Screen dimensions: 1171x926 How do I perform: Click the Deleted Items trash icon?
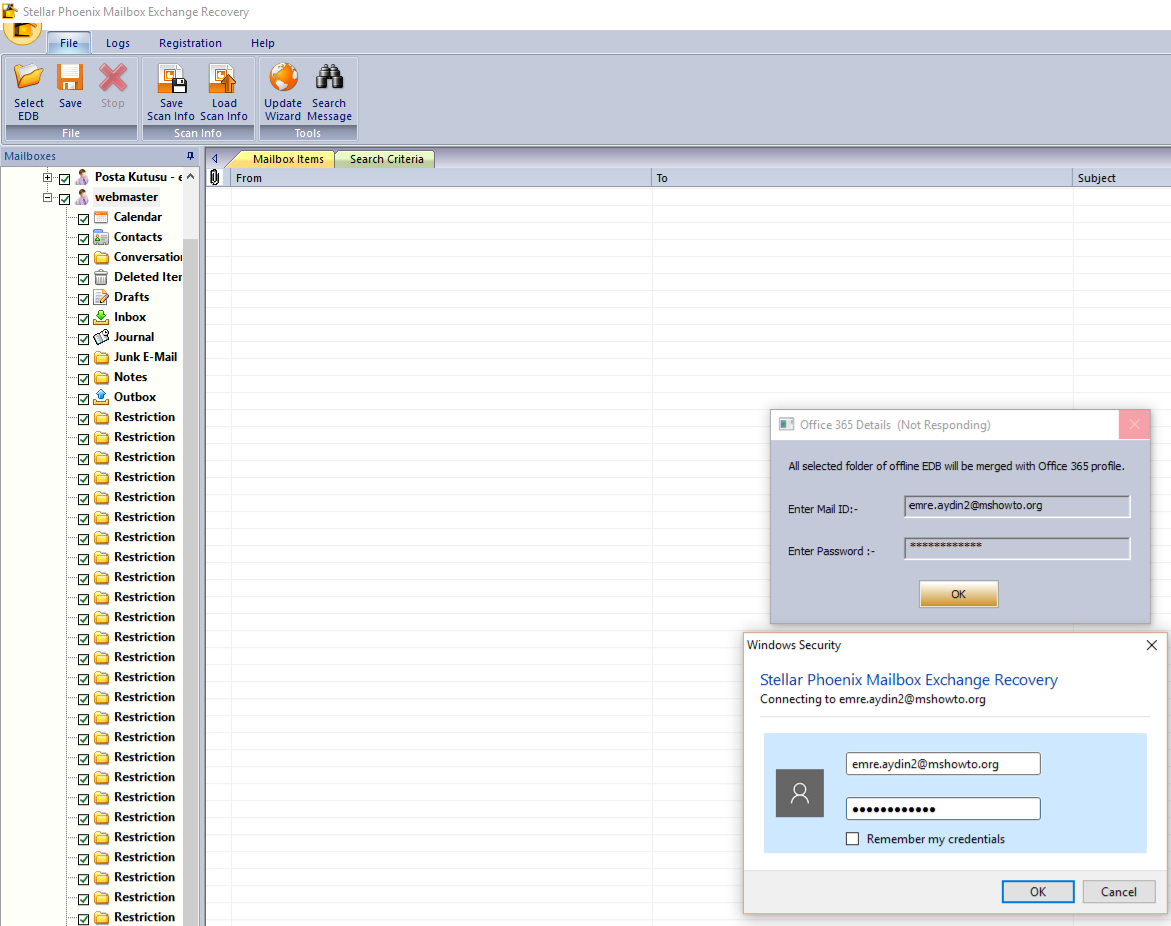[x=102, y=277]
